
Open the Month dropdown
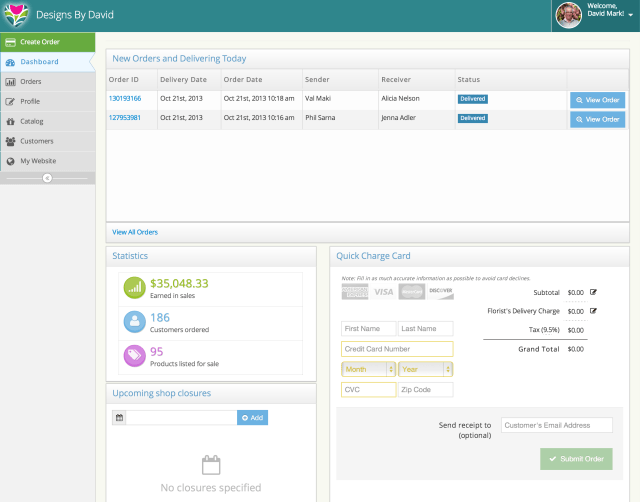click(367, 369)
